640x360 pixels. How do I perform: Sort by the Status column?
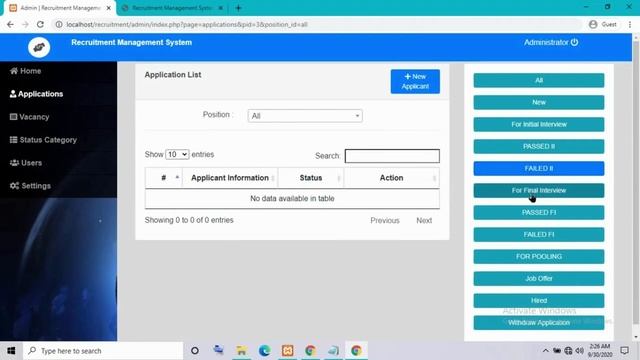pos(311,178)
